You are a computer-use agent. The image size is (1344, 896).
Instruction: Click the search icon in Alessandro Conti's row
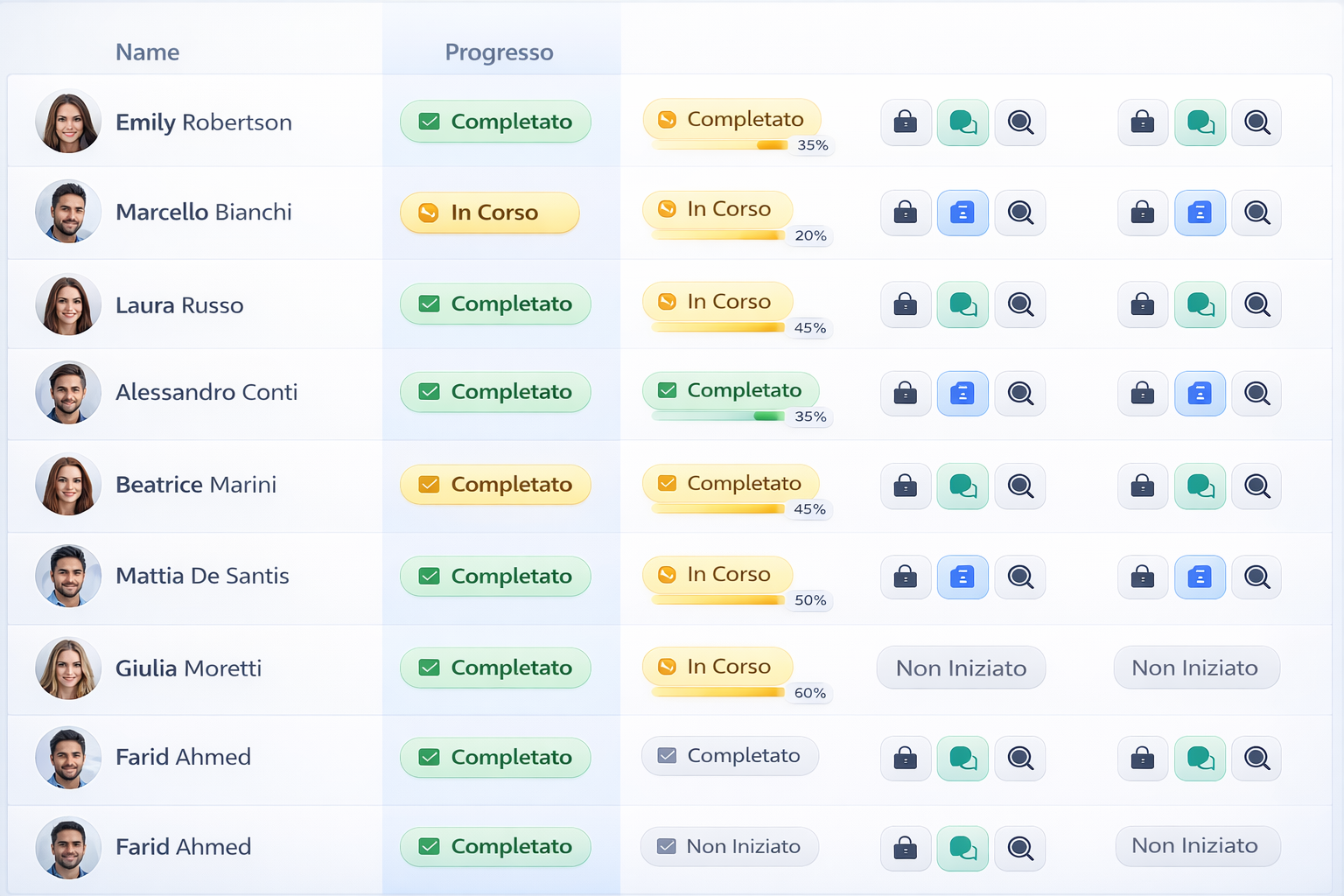[x=1019, y=394]
